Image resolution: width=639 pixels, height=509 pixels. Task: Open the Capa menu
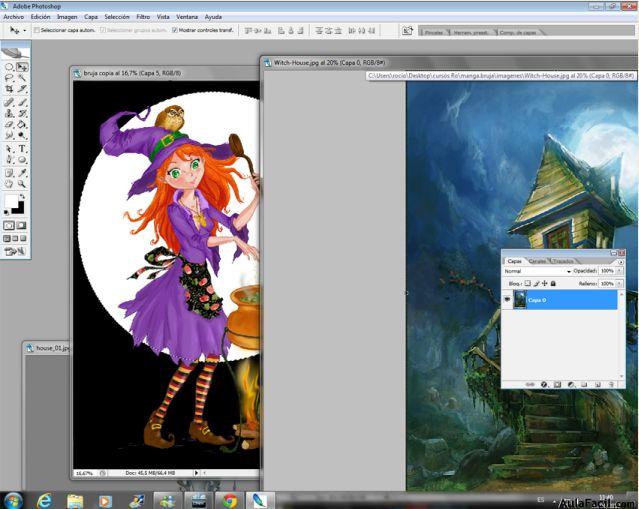point(91,17)
